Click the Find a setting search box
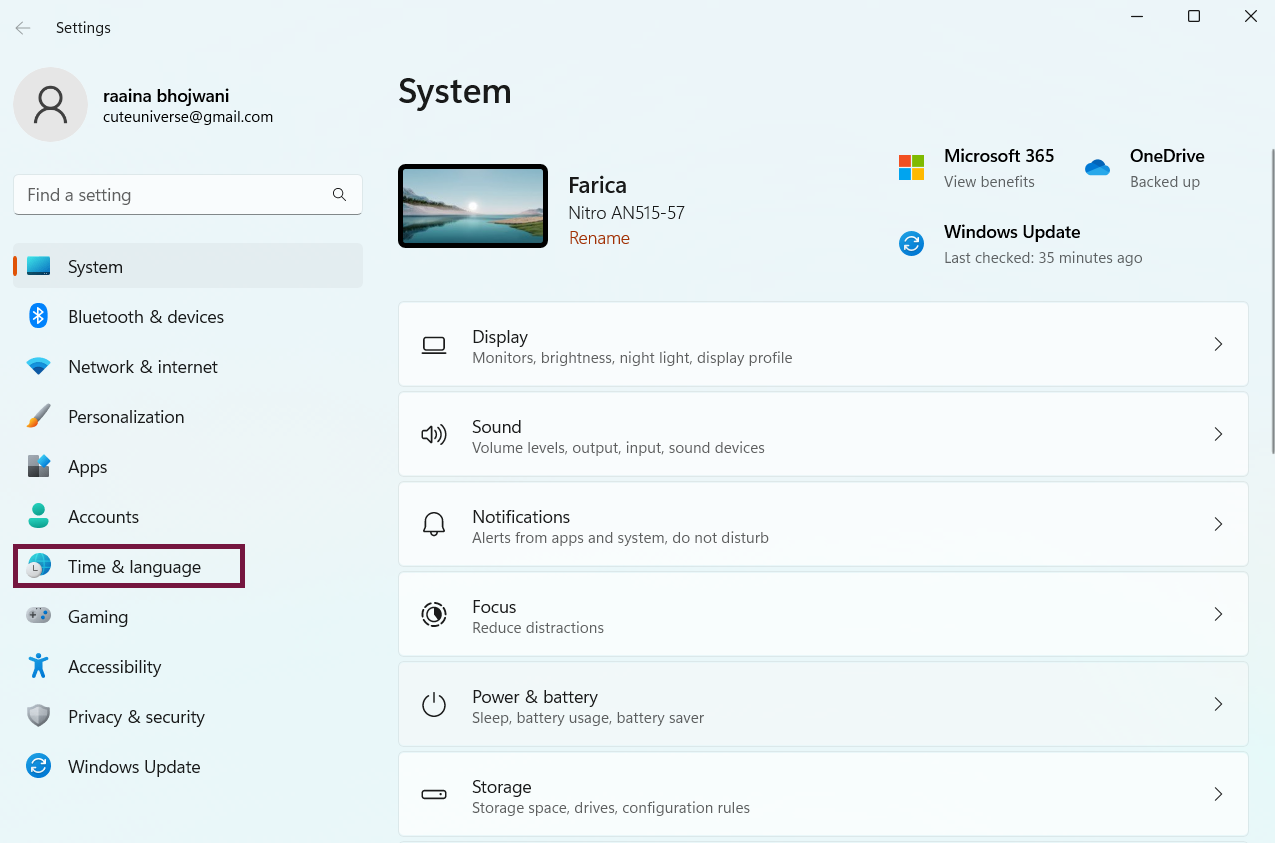Screen dimensions: 1275x843 click(x=175, y=195)
